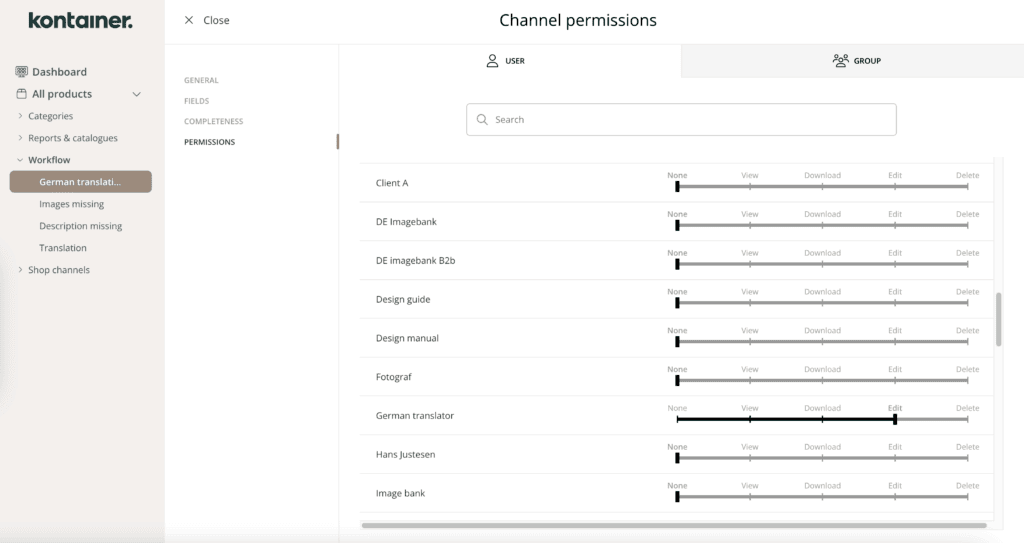Set German translator permission to Delete
This screenshot has width=1024, height=543.
pos(967,419)
